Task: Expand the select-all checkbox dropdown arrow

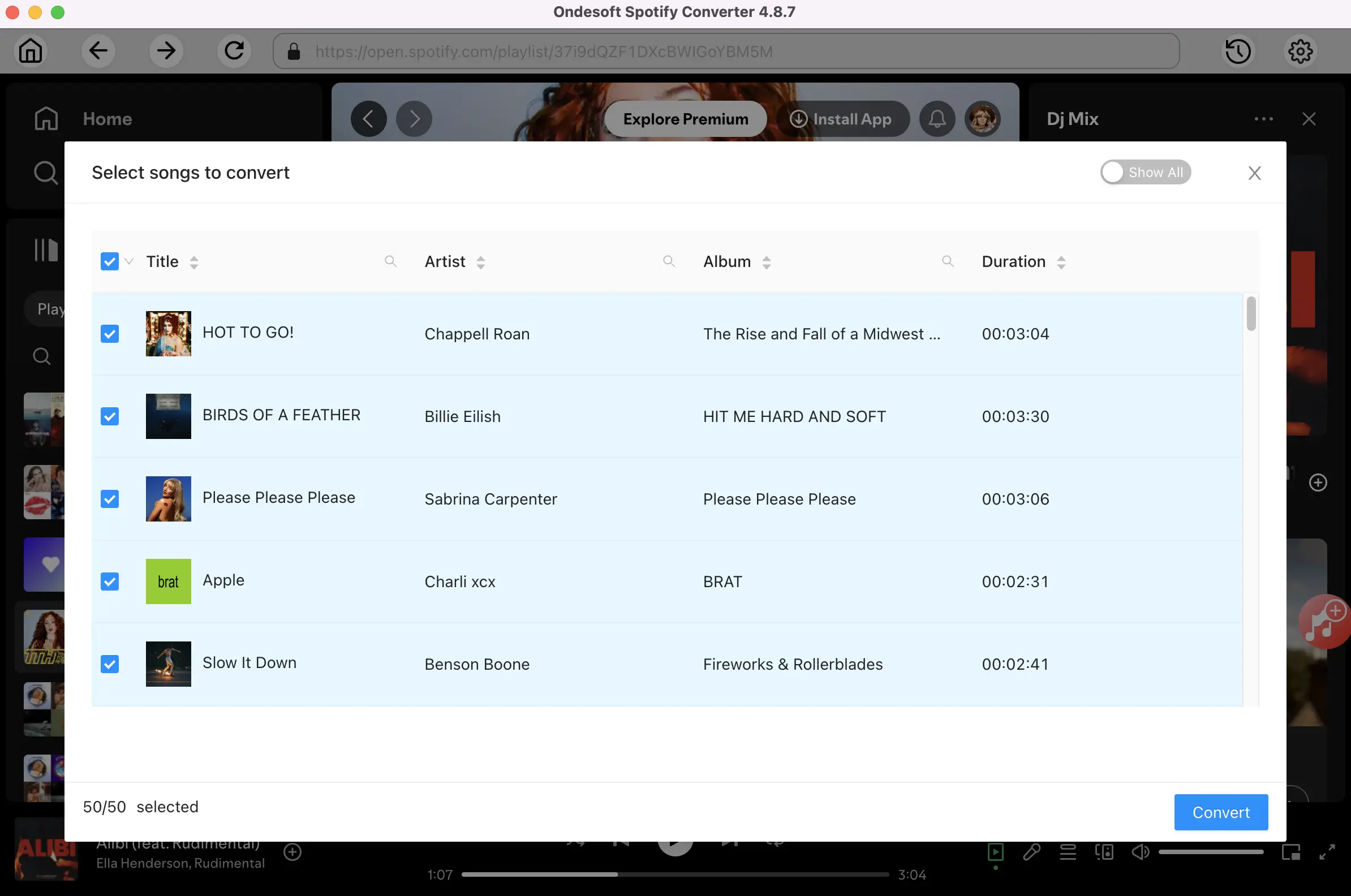Action: [x=129, y=262]
